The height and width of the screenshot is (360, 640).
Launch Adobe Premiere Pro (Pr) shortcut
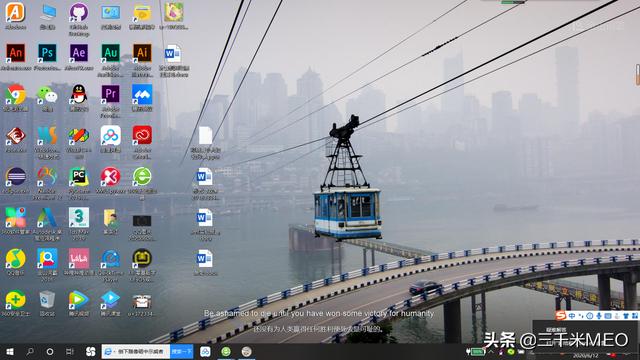[x=111, y=94]
